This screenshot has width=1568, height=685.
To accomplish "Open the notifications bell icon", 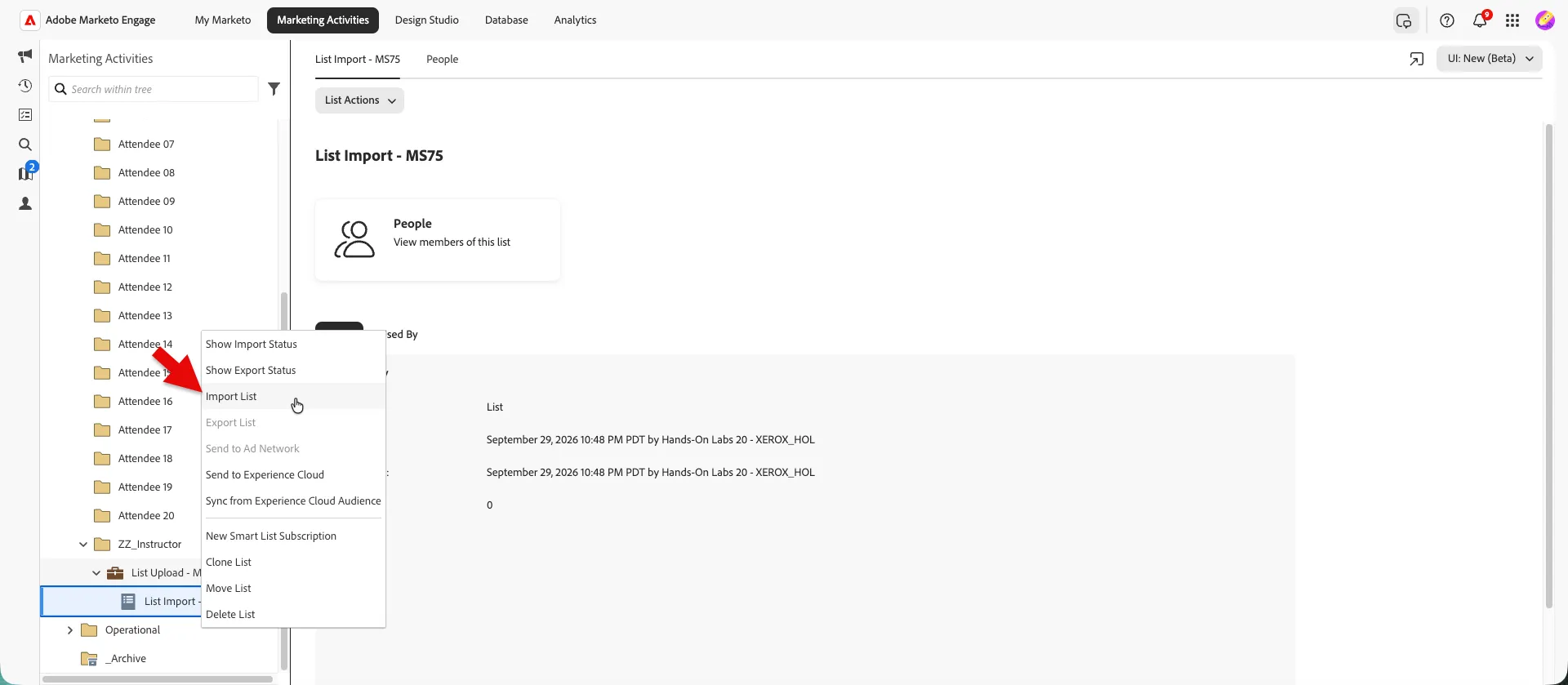I will click(x=1480, y=20).
